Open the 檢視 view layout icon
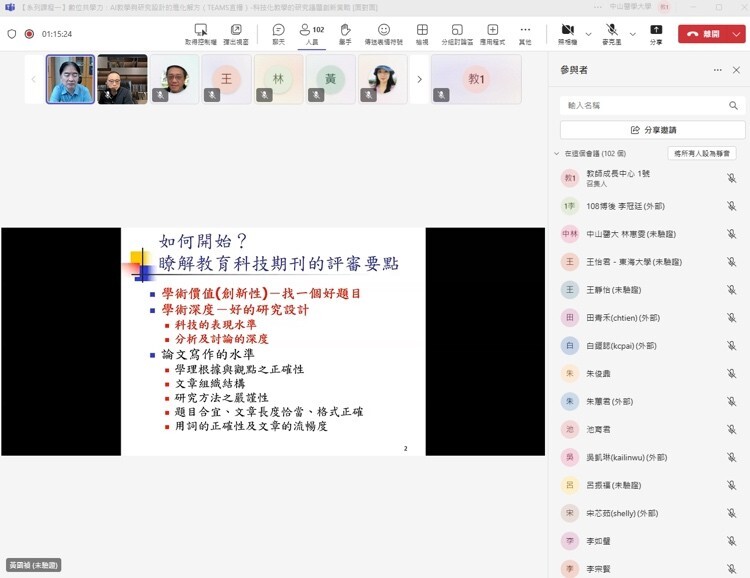750x578 pixels. click(422, 33)
